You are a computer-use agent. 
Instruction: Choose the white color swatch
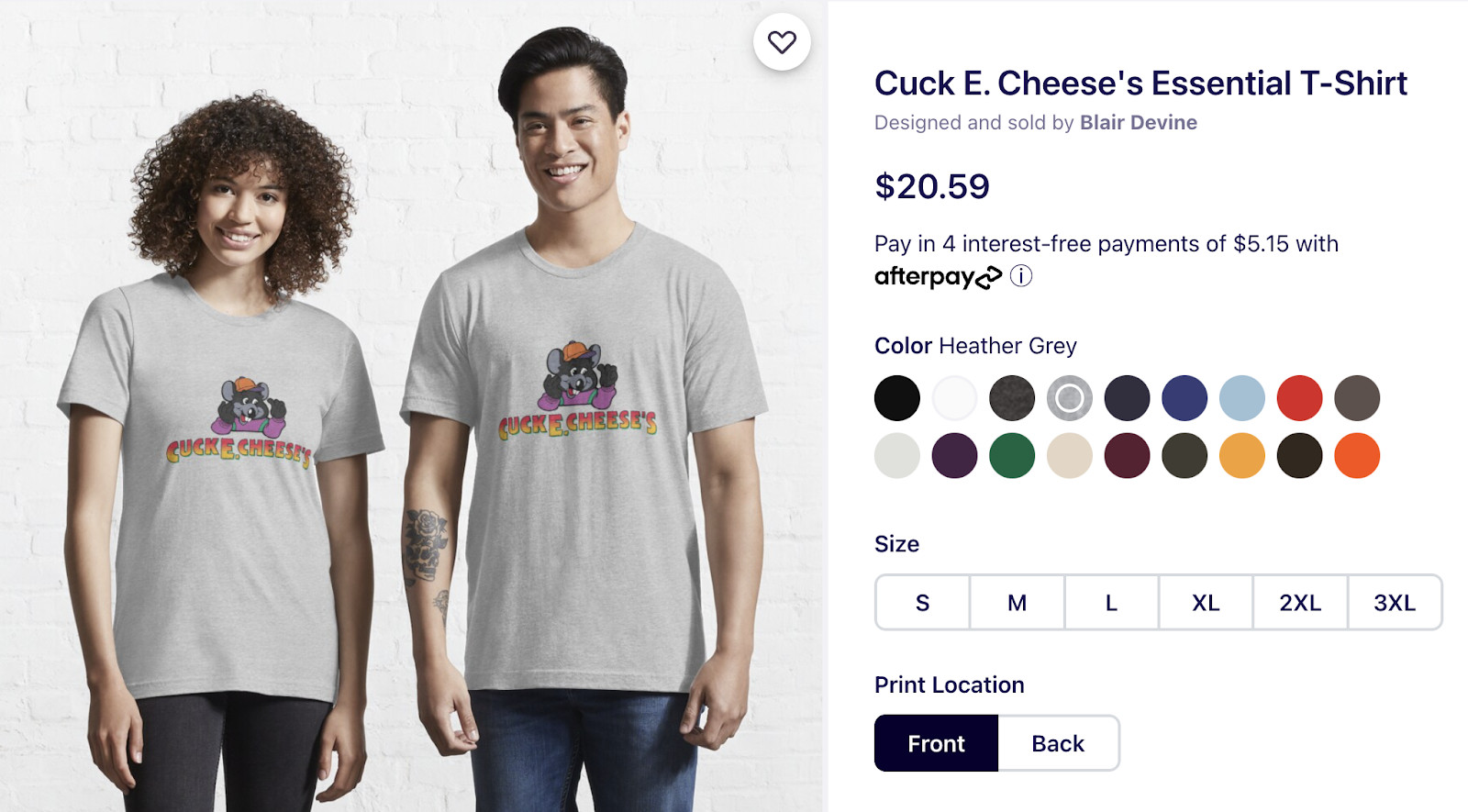955,398
